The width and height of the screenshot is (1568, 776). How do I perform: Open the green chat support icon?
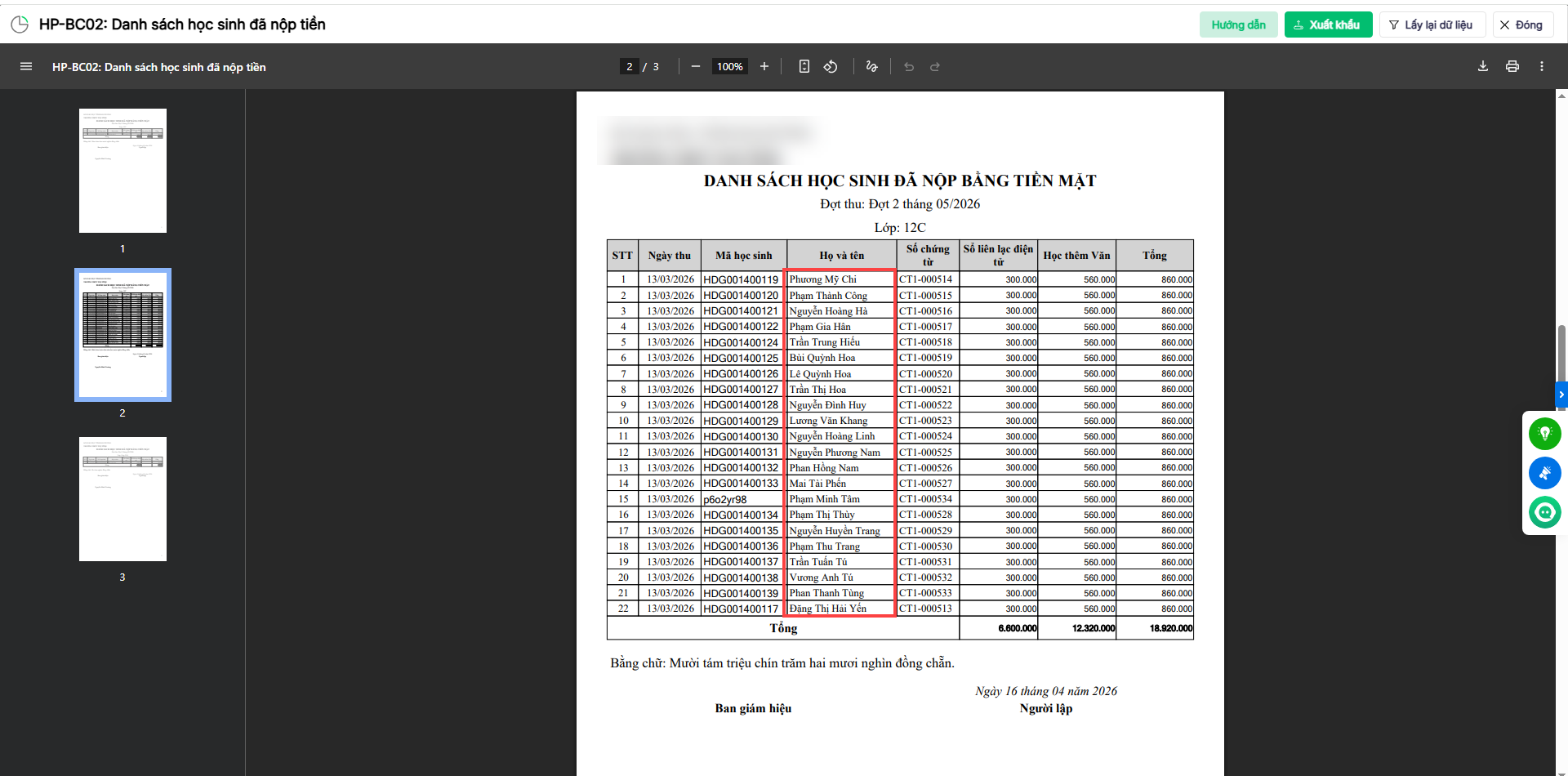pyautogui.click(x=1544, y=512)
